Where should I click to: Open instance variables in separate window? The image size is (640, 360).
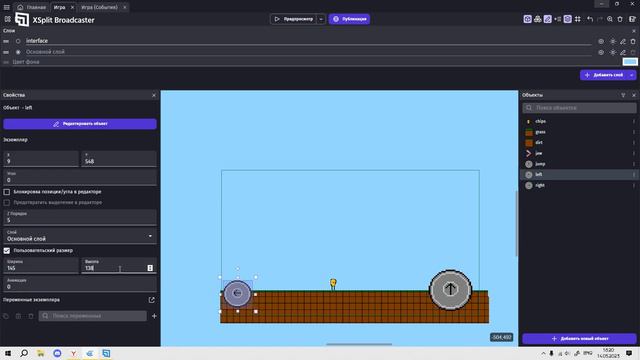151,300
